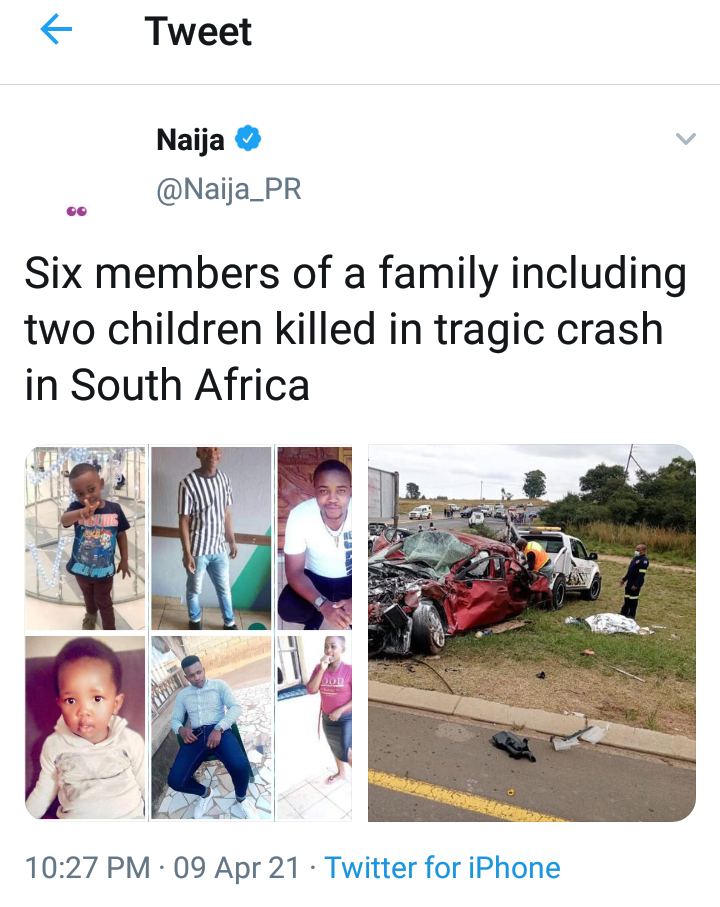Open collage photo of woman in pink top
Screen dimensions: 720x907
tap(315, 727)
